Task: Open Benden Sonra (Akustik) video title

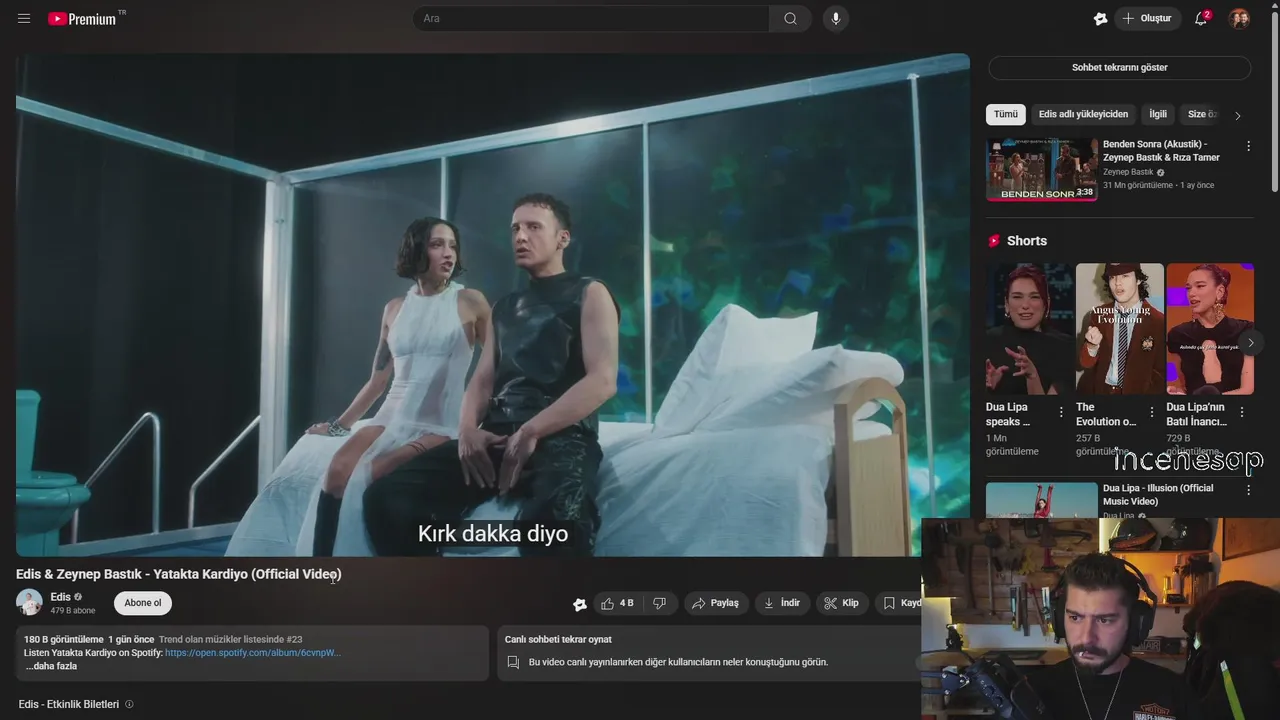Action: point(1161,151)
